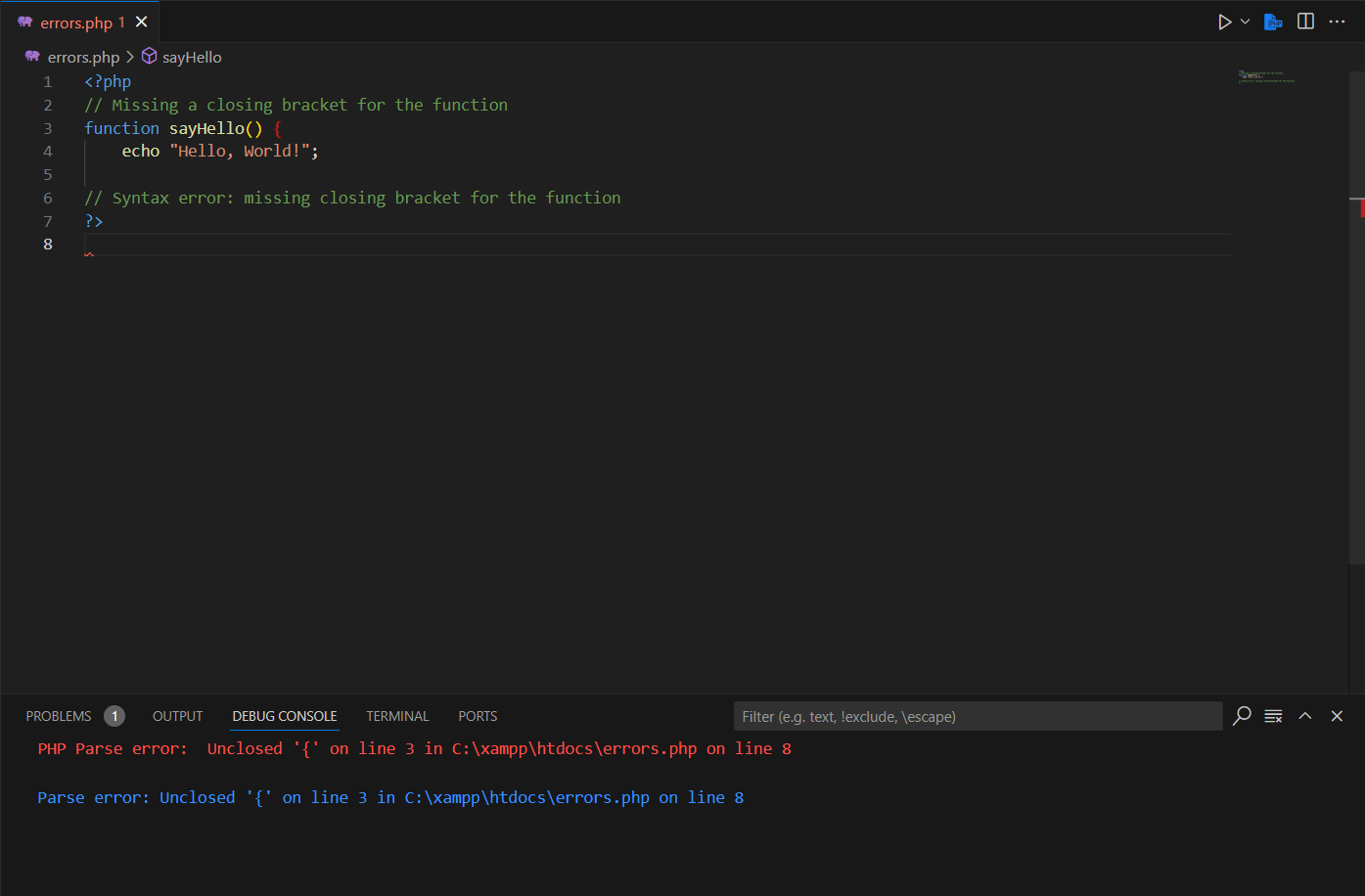Switch to the PROBLEMS panel tab
Screen dimensions: 1365x896
point(59,716)
